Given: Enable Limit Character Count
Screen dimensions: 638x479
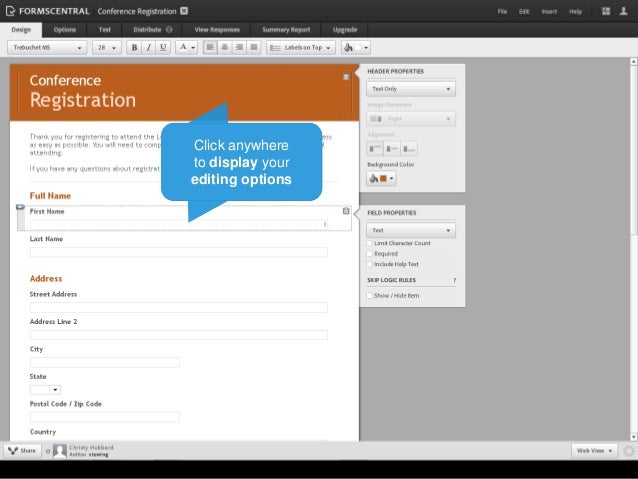Looking at the screenshot, I should tap(369, 243).
